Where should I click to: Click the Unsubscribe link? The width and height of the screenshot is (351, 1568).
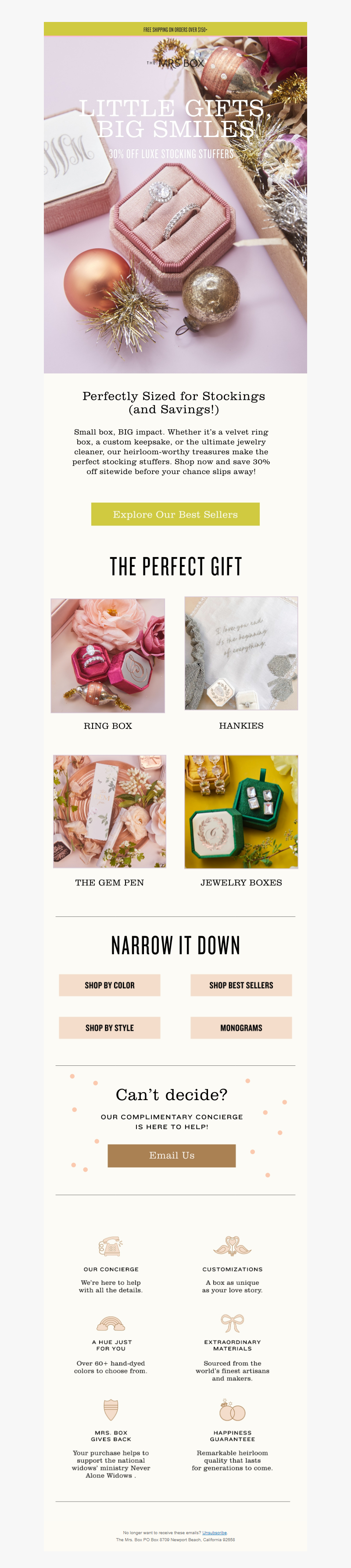(x=215, y=1533)
